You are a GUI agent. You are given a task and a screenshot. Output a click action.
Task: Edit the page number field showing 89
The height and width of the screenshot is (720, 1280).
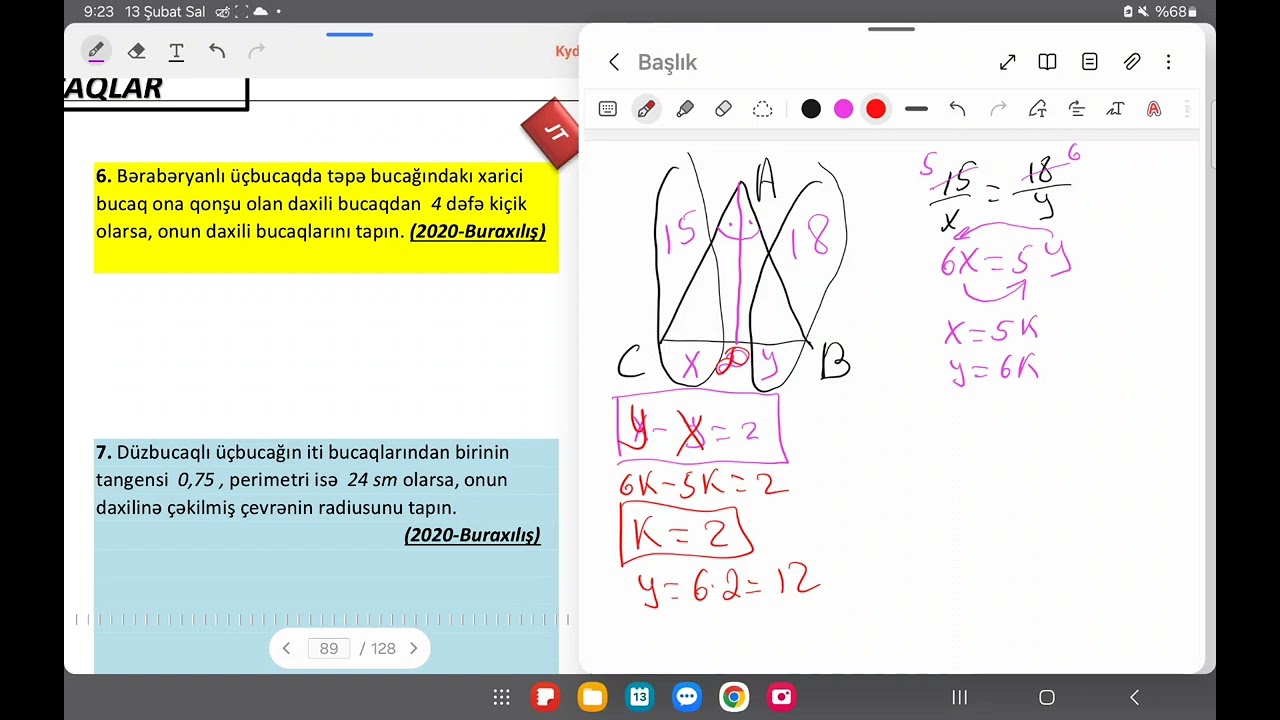[329, 648]
